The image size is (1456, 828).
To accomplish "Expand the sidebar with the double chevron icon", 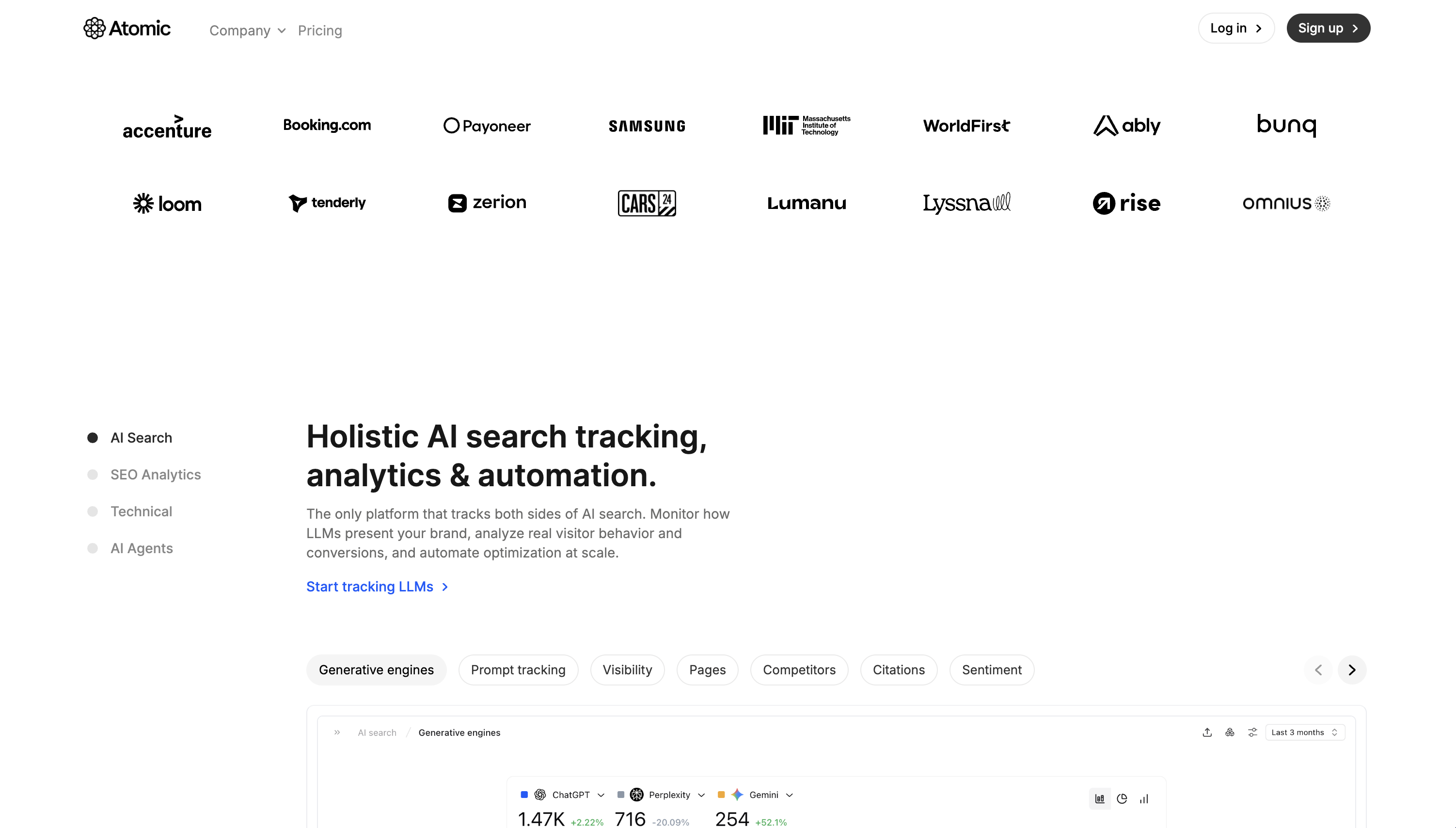I will (337, 732).
